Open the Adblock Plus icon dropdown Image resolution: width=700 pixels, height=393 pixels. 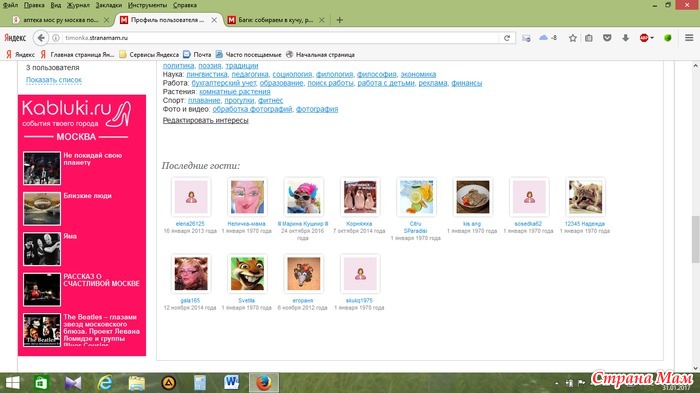[x=646, y=38]
